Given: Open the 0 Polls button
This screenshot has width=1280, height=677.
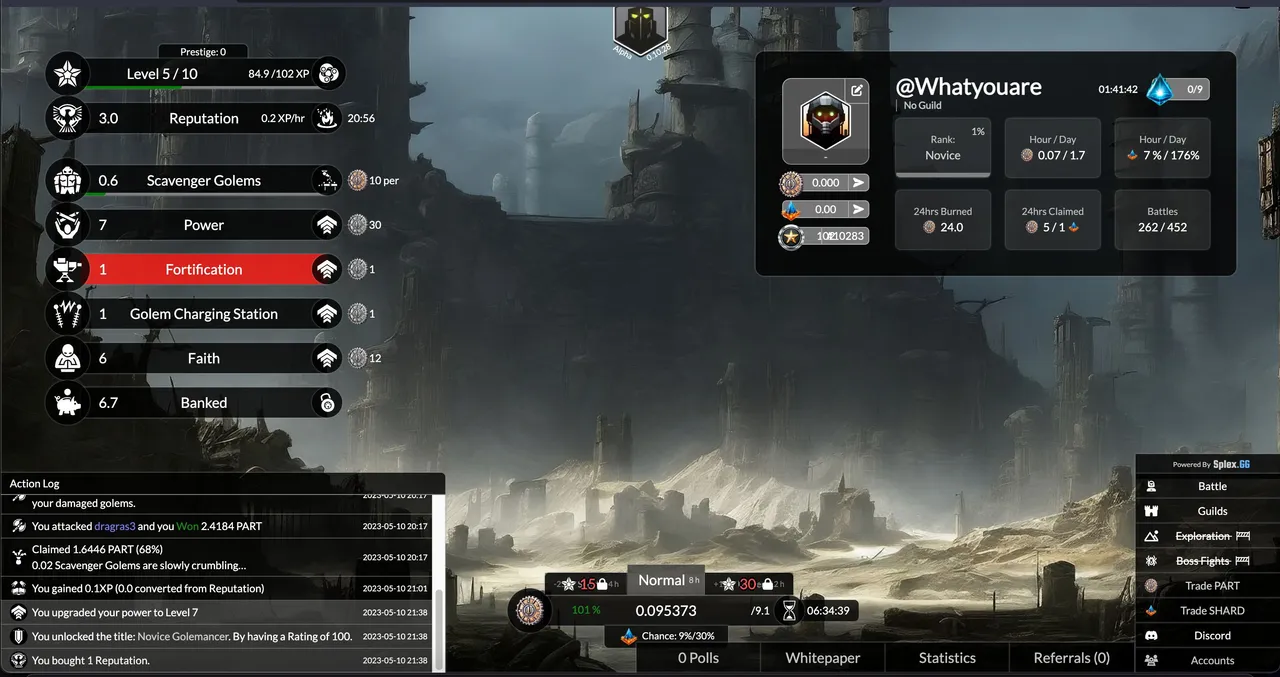Looking at the screenshot, I should point(698,657).
